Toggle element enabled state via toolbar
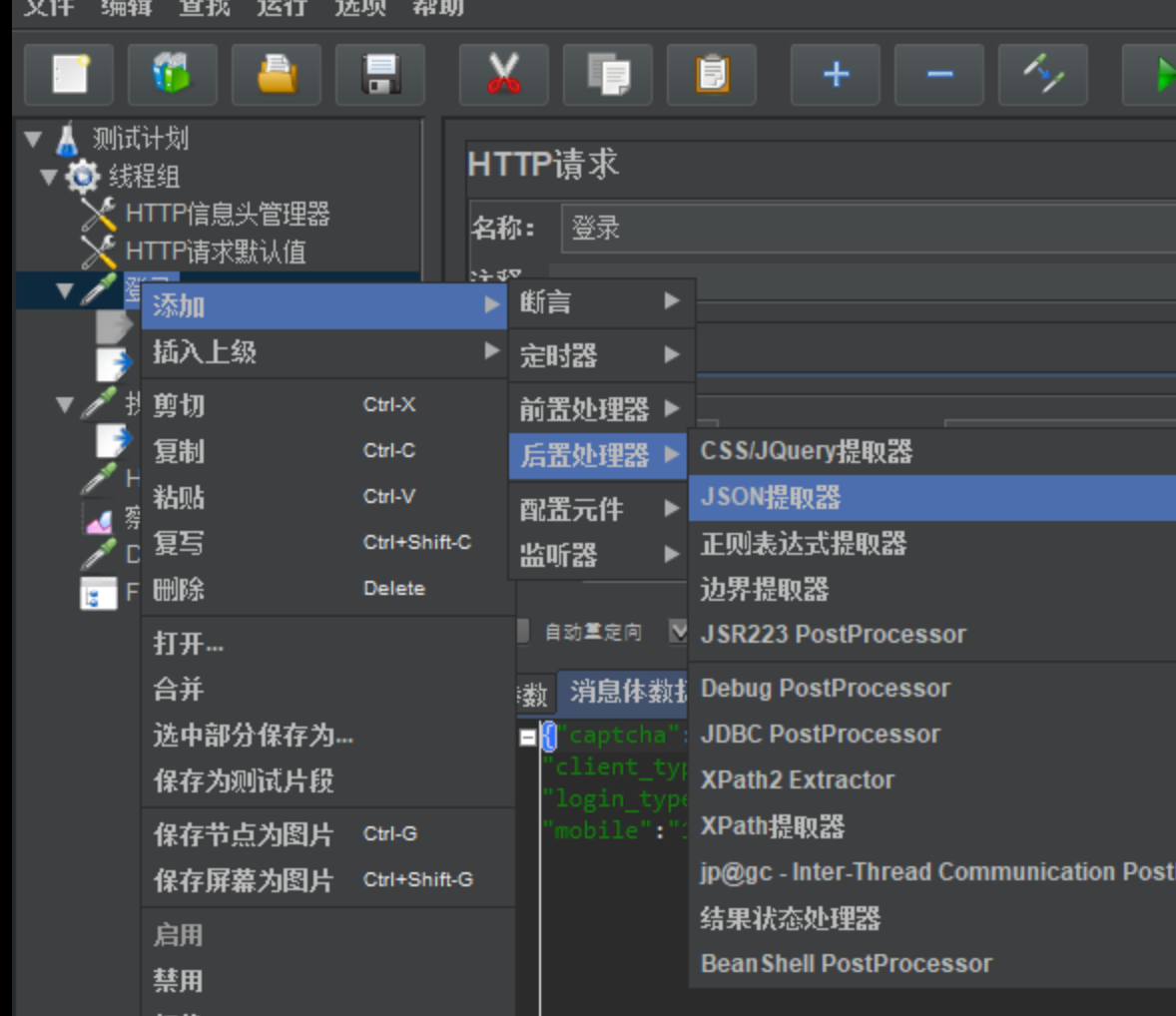 pyautogui.click(x=1042, y=75)
